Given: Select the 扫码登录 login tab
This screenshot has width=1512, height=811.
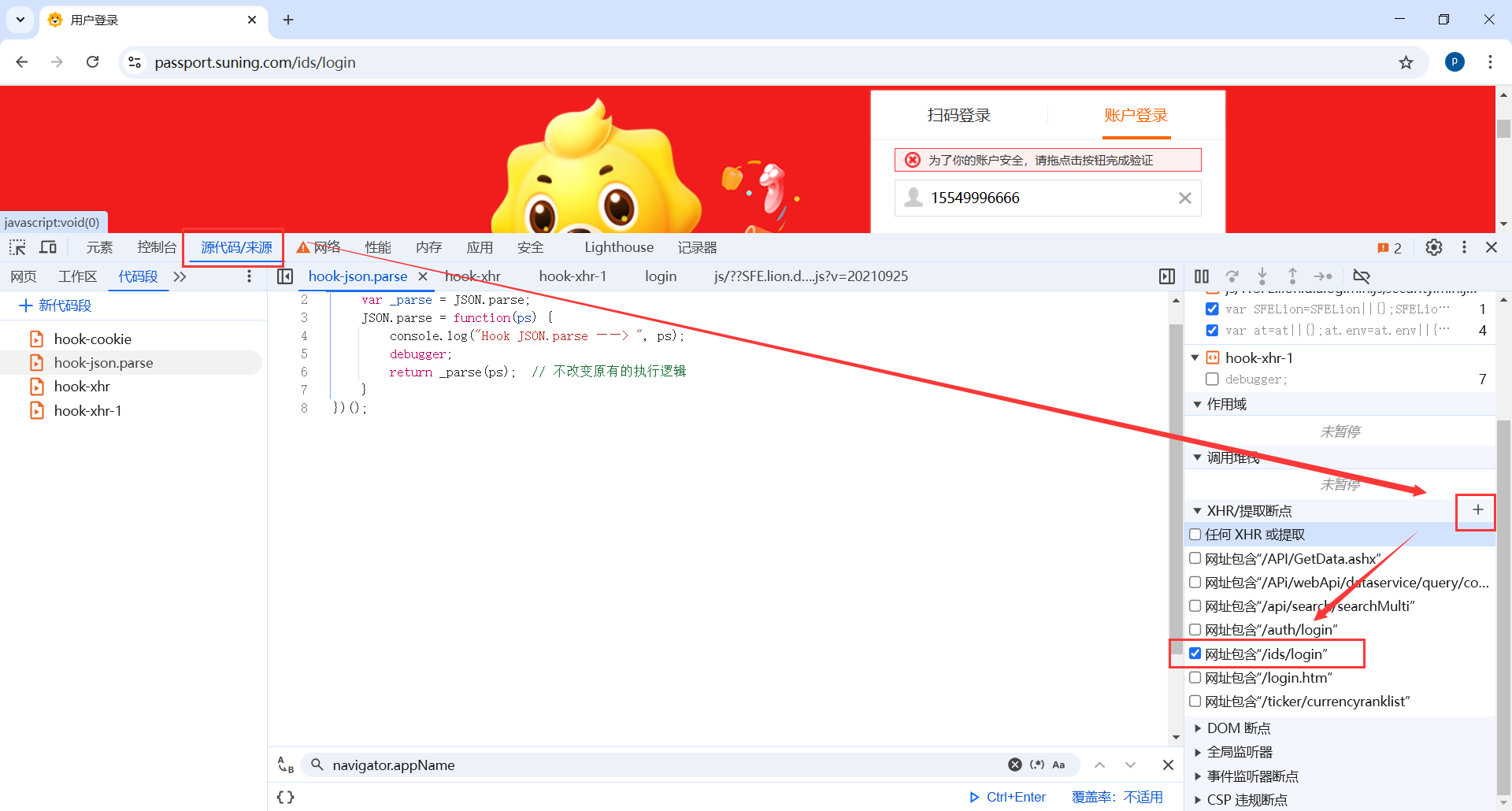Looking at the screenshot, I should (x=958, y=115).
